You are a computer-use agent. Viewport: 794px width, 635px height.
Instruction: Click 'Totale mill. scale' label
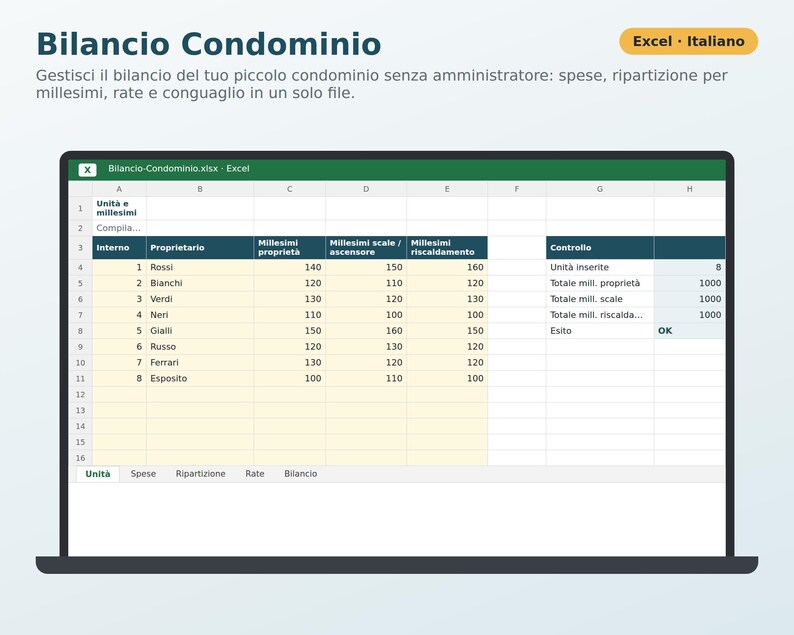[x=600, y=299]
